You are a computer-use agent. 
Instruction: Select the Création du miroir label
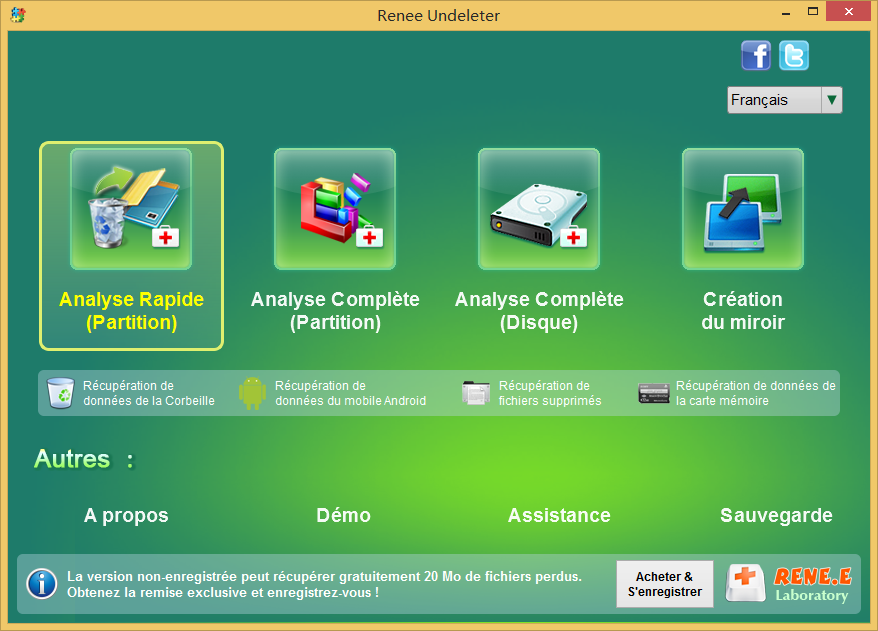(x=743, y=311)
